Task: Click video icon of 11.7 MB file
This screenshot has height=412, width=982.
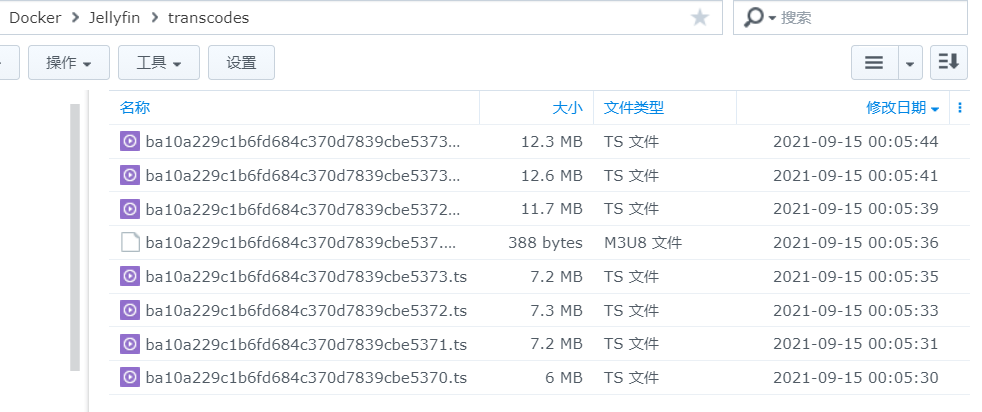Action: click(x=130, y=209)
